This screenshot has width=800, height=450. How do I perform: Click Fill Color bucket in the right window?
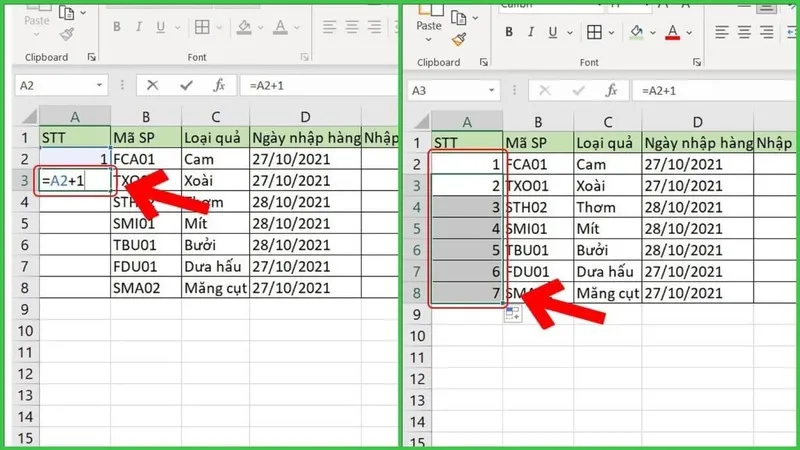click(x=636, y=32)
